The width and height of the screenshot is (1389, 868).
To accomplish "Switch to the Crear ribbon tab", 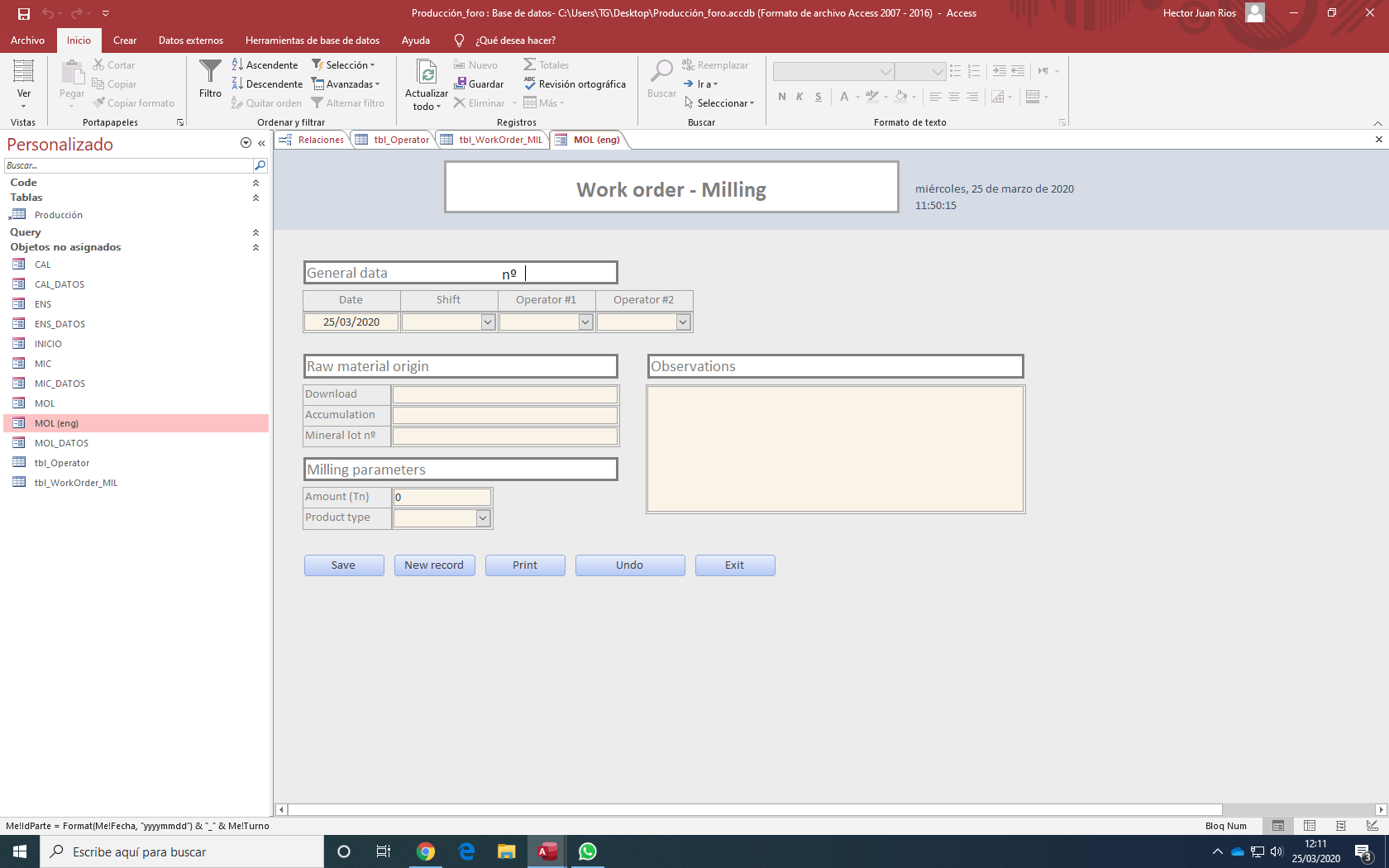I will 125,40.
